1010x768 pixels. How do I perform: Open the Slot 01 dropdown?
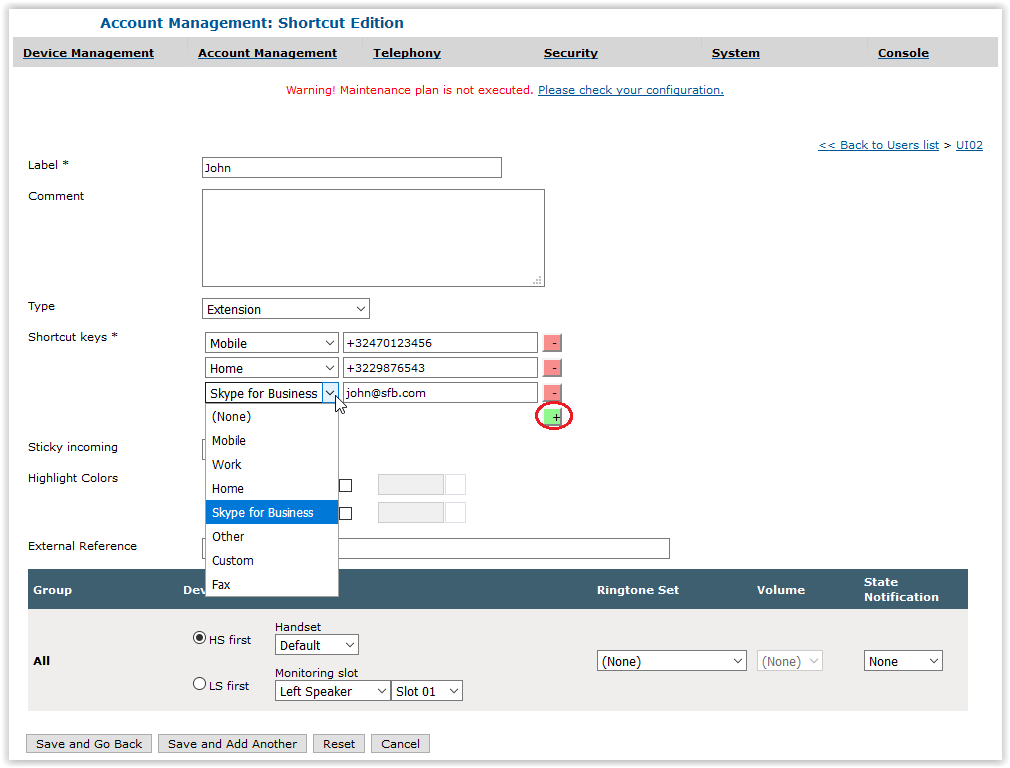[x=426, y=691]
